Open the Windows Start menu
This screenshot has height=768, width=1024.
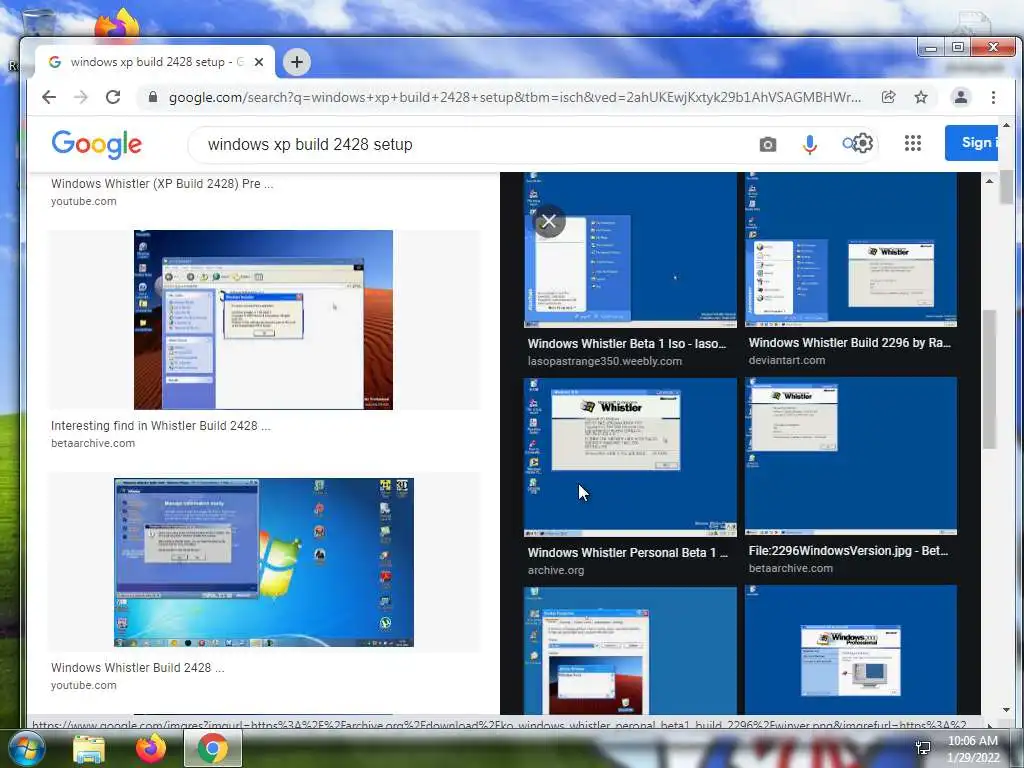(x=26, y=748)
